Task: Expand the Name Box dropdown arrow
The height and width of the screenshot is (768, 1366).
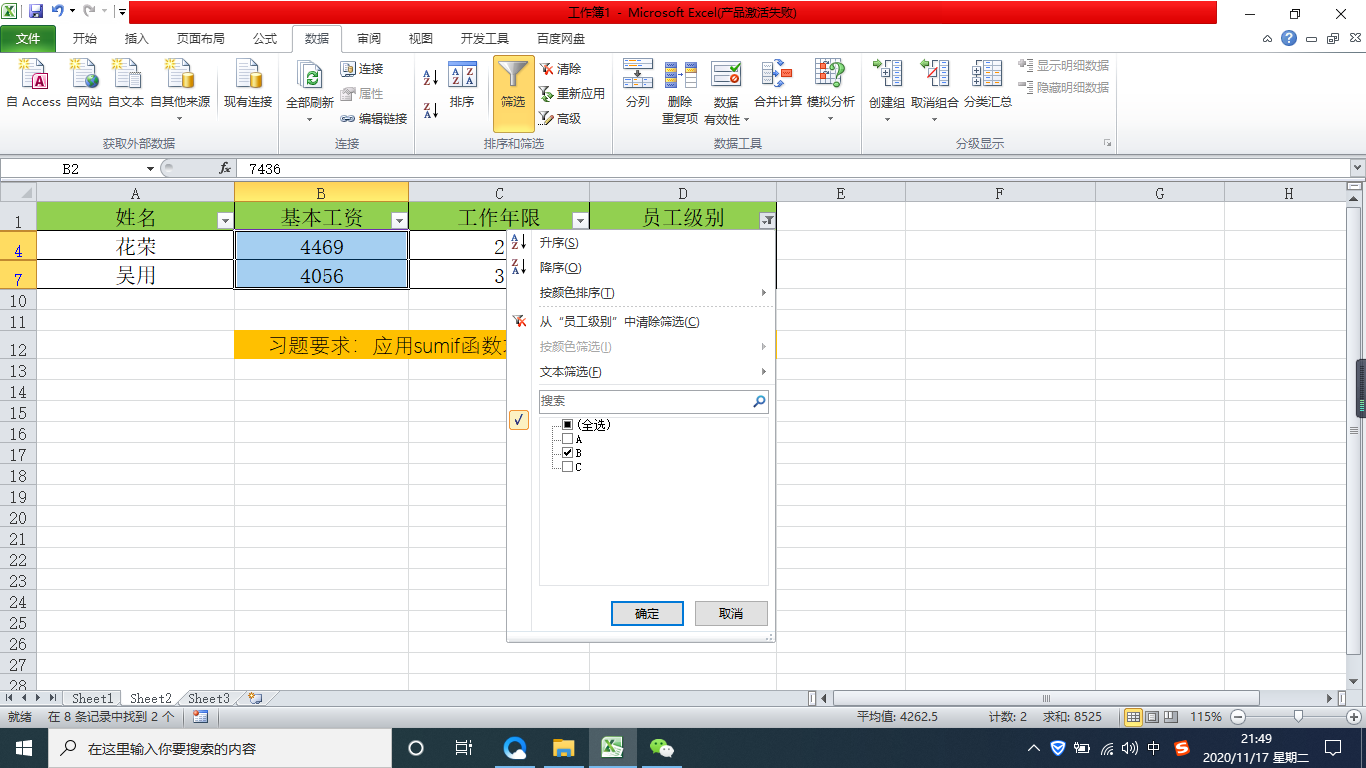Action: pos(150,169)
